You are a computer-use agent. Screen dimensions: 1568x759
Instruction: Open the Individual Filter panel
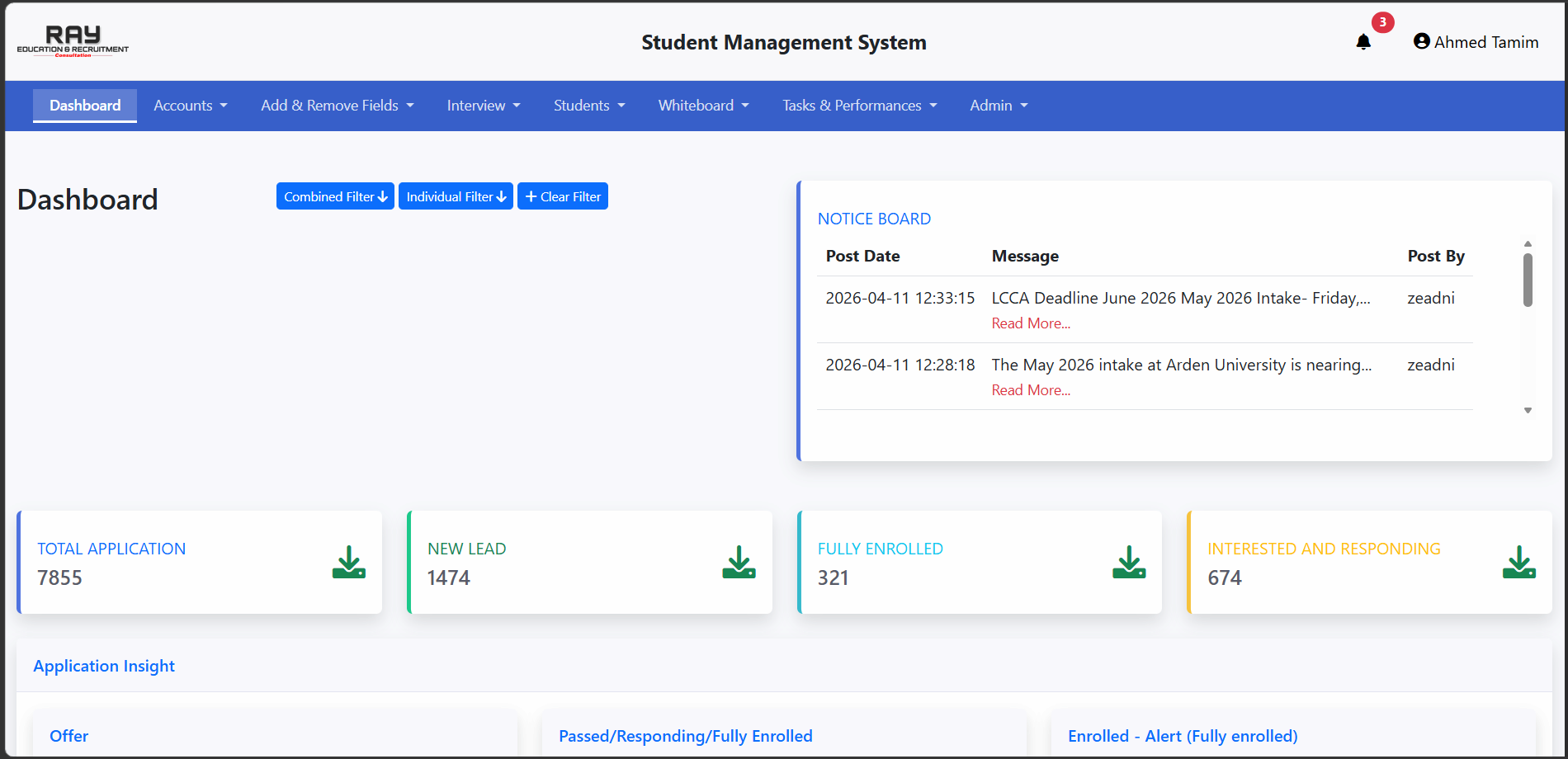click(456, 196)
